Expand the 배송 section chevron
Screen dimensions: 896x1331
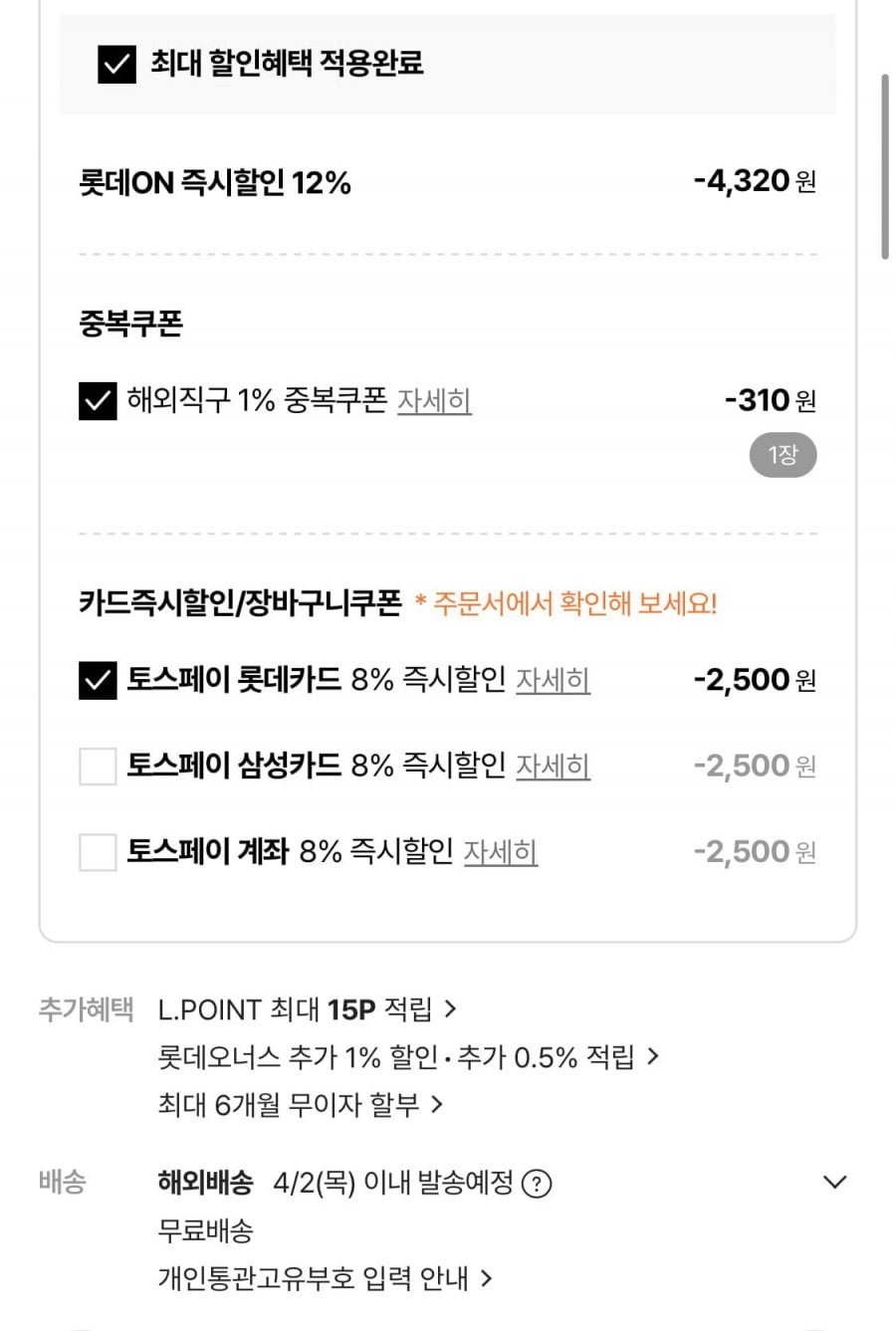(834, 1183)
